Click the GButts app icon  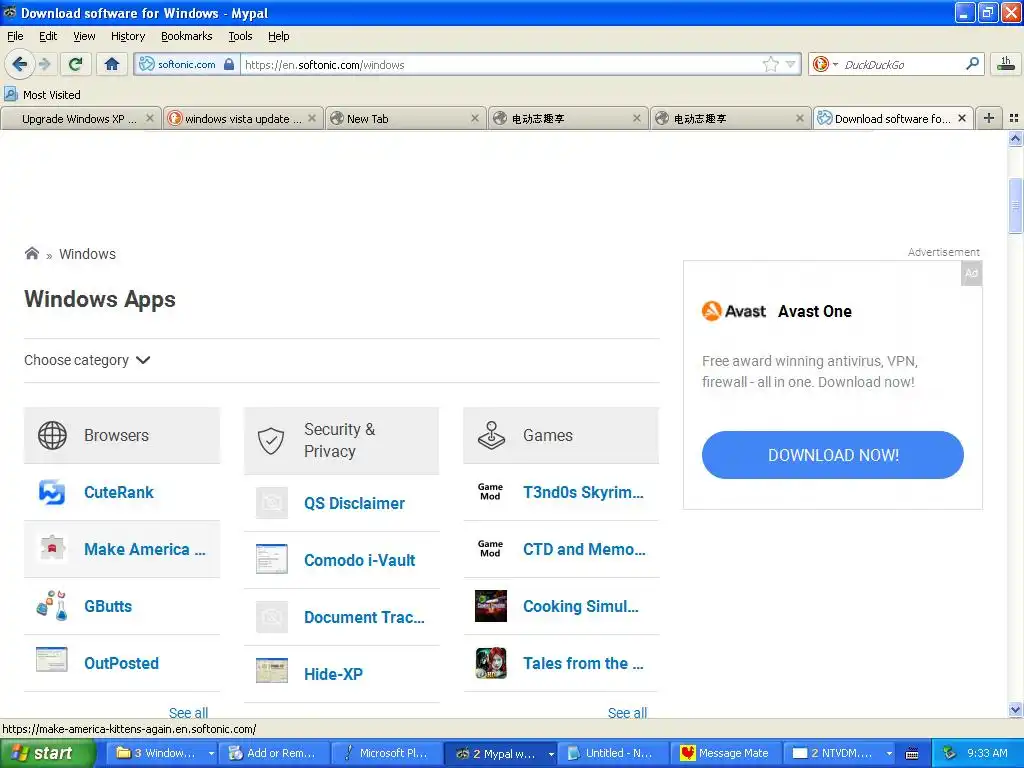tap(52, 606)
